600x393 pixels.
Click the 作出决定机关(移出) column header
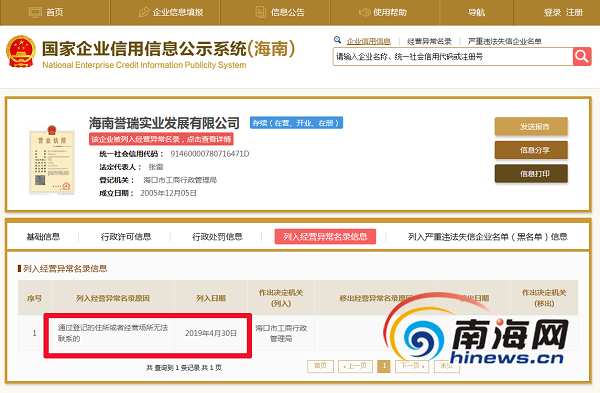(544, 298)
